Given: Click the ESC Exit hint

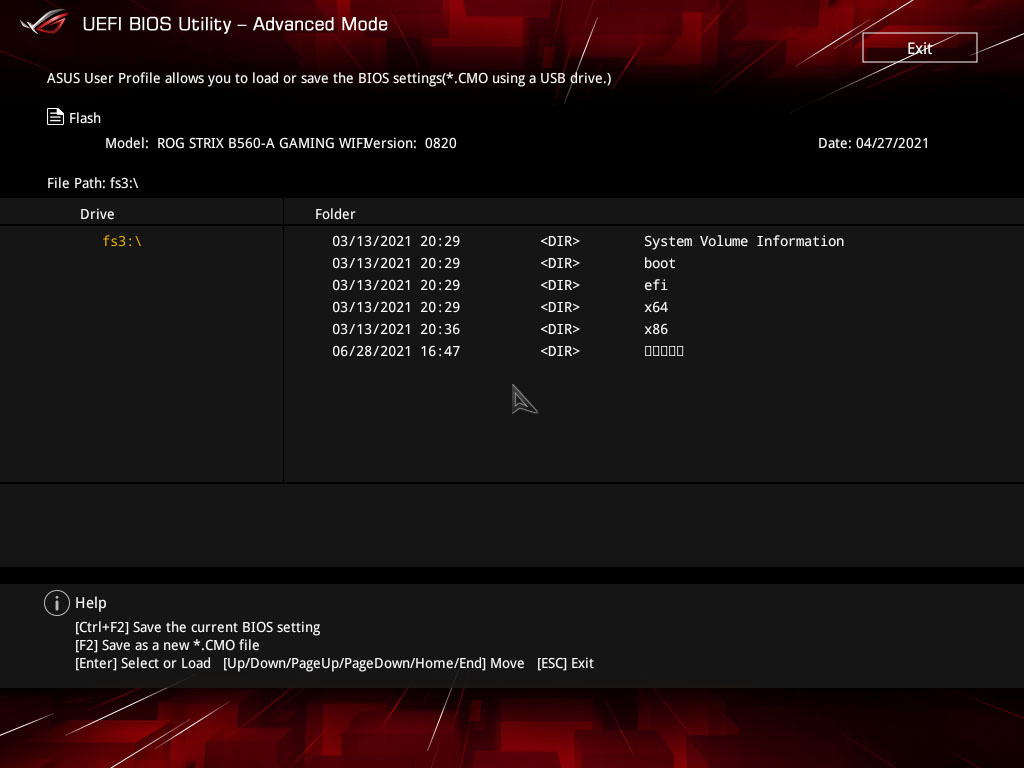Looking at the screenshot, I should (x=565, y=664).
